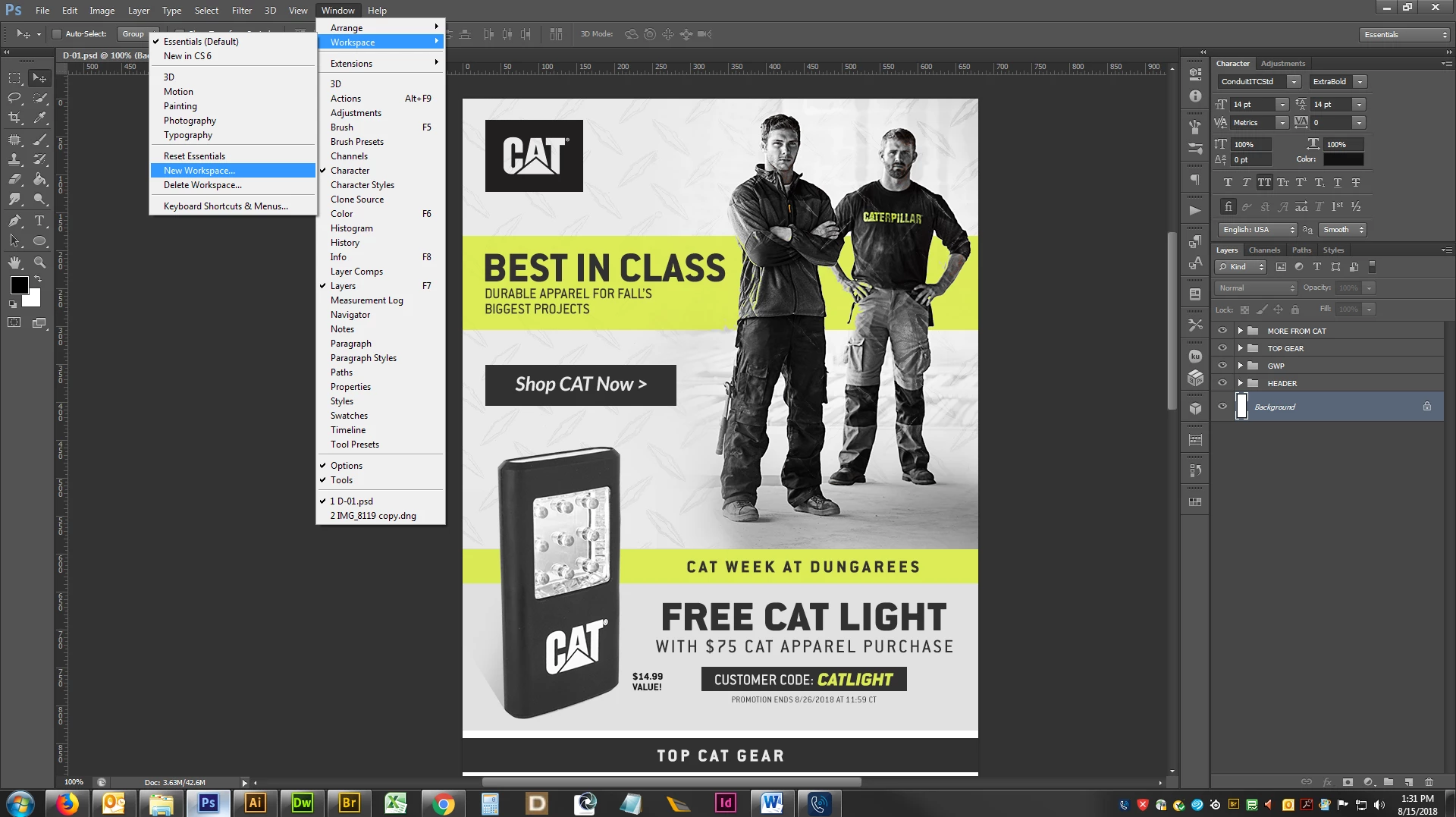Hide the GWP layer group

1222,366
